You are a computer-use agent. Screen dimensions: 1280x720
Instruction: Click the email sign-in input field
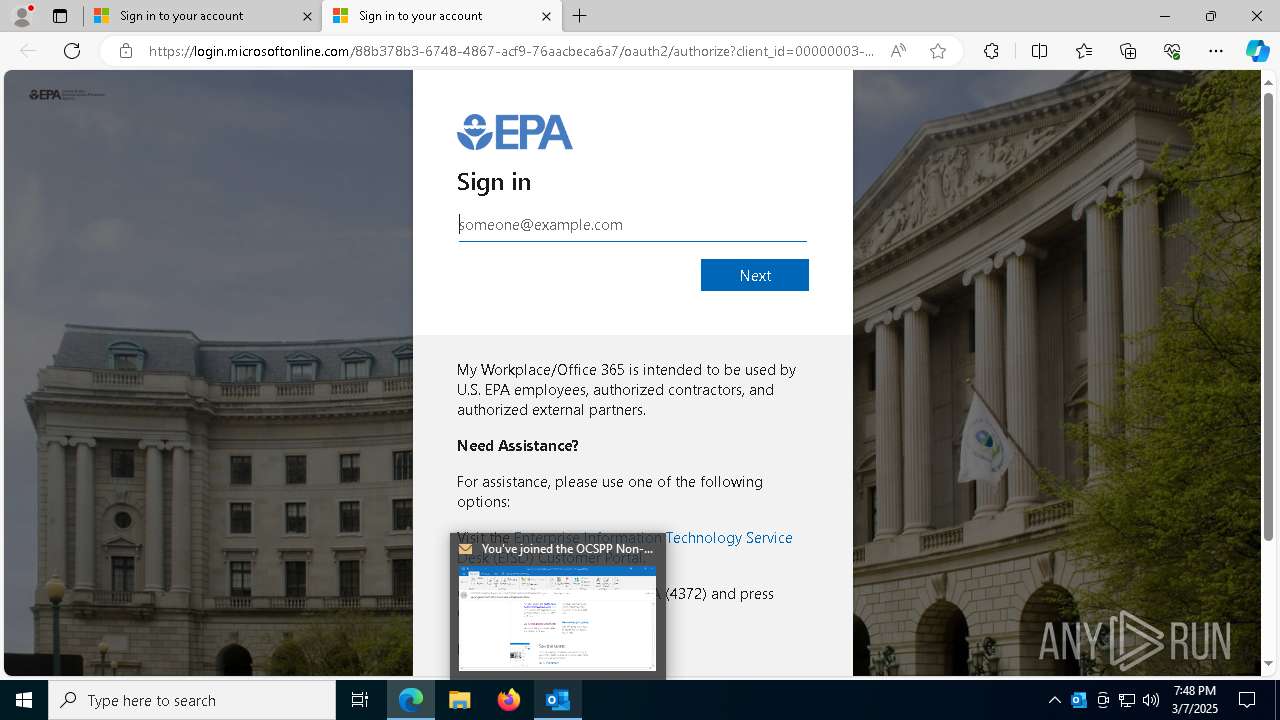[x=632, y=225]
